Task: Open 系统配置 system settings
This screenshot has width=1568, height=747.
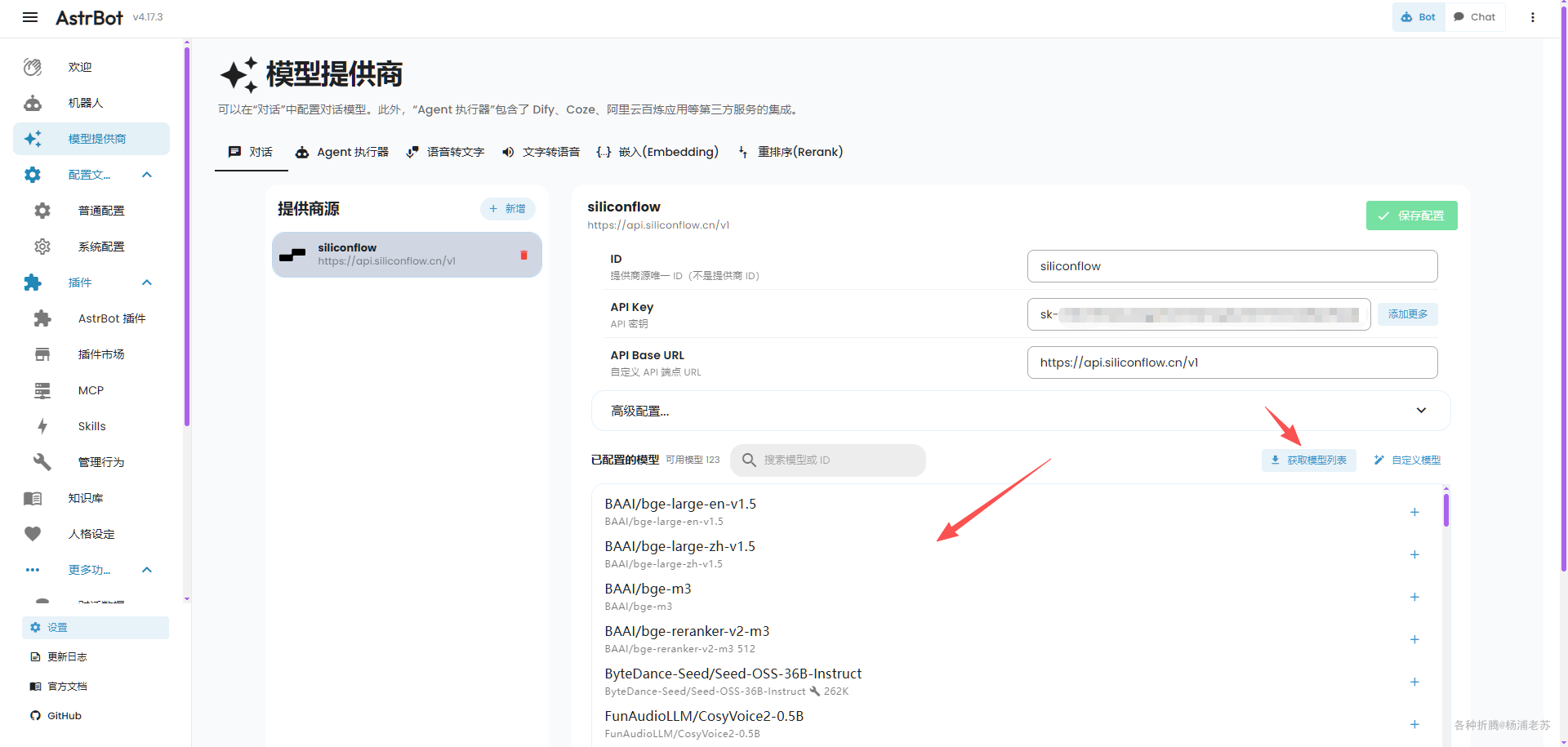Action: [x=91, y=247]
